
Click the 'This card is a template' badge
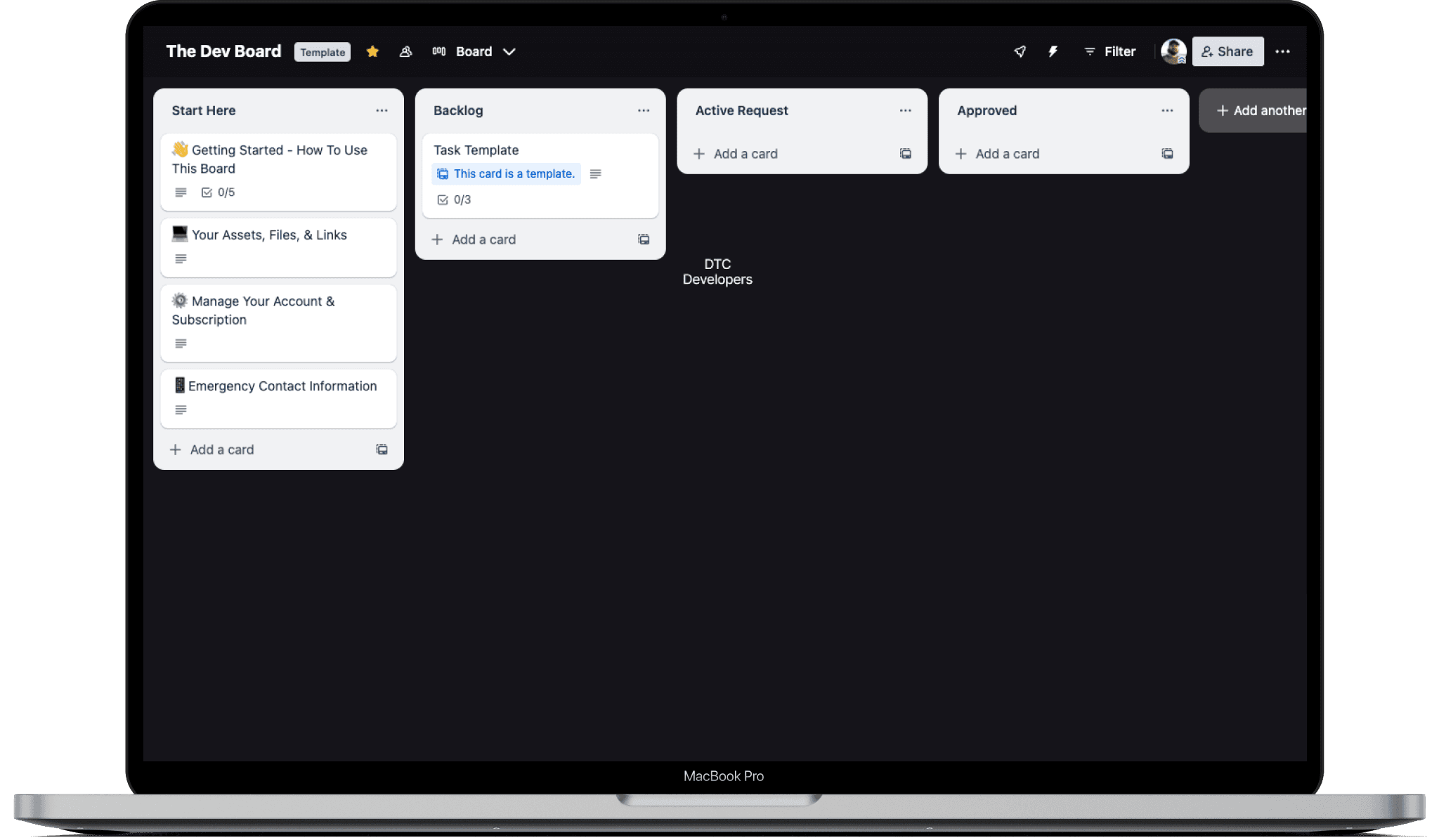[x=506, y=173]
